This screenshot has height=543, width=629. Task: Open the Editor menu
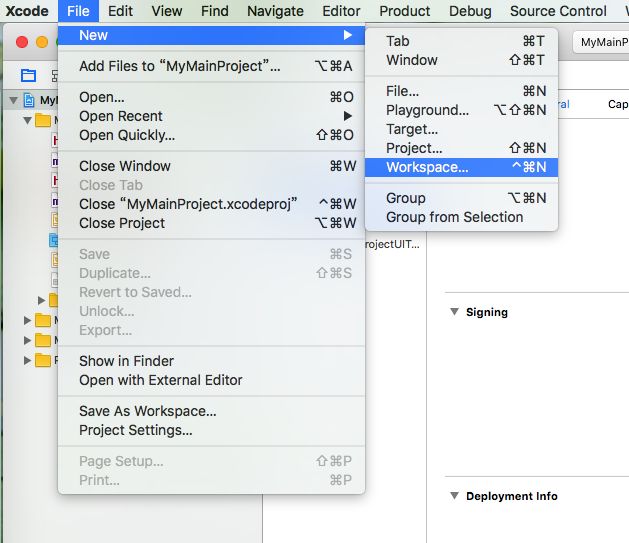341,11
